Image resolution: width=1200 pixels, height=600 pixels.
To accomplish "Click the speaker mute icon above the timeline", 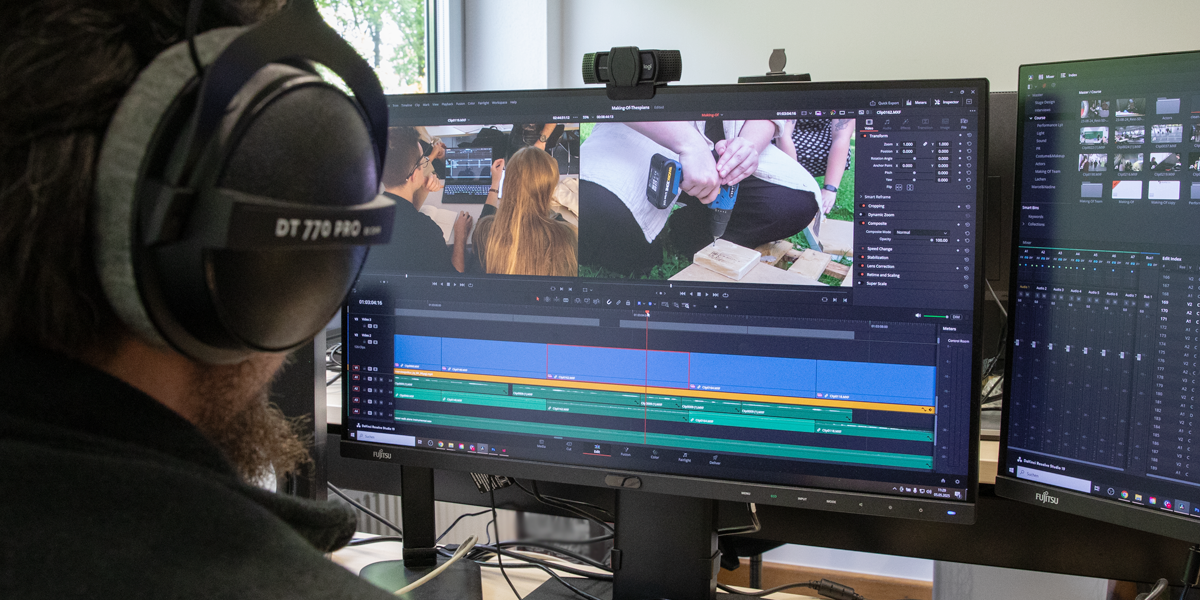I will [x=918, y=316].
